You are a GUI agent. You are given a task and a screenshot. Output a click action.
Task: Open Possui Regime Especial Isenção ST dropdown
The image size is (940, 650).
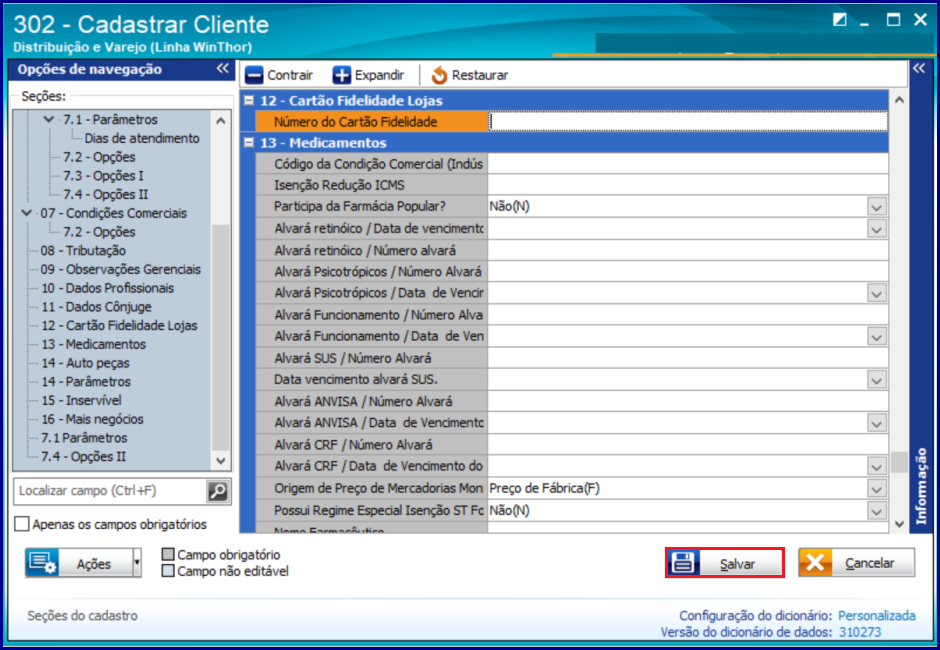[876, 511]
